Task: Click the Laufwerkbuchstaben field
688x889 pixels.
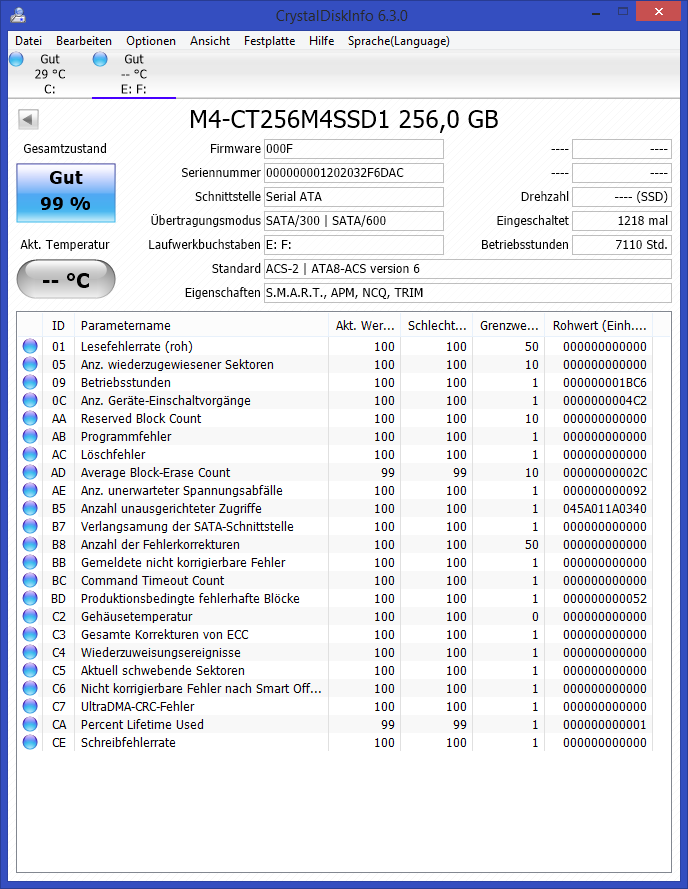Action: tap(353, 245)
